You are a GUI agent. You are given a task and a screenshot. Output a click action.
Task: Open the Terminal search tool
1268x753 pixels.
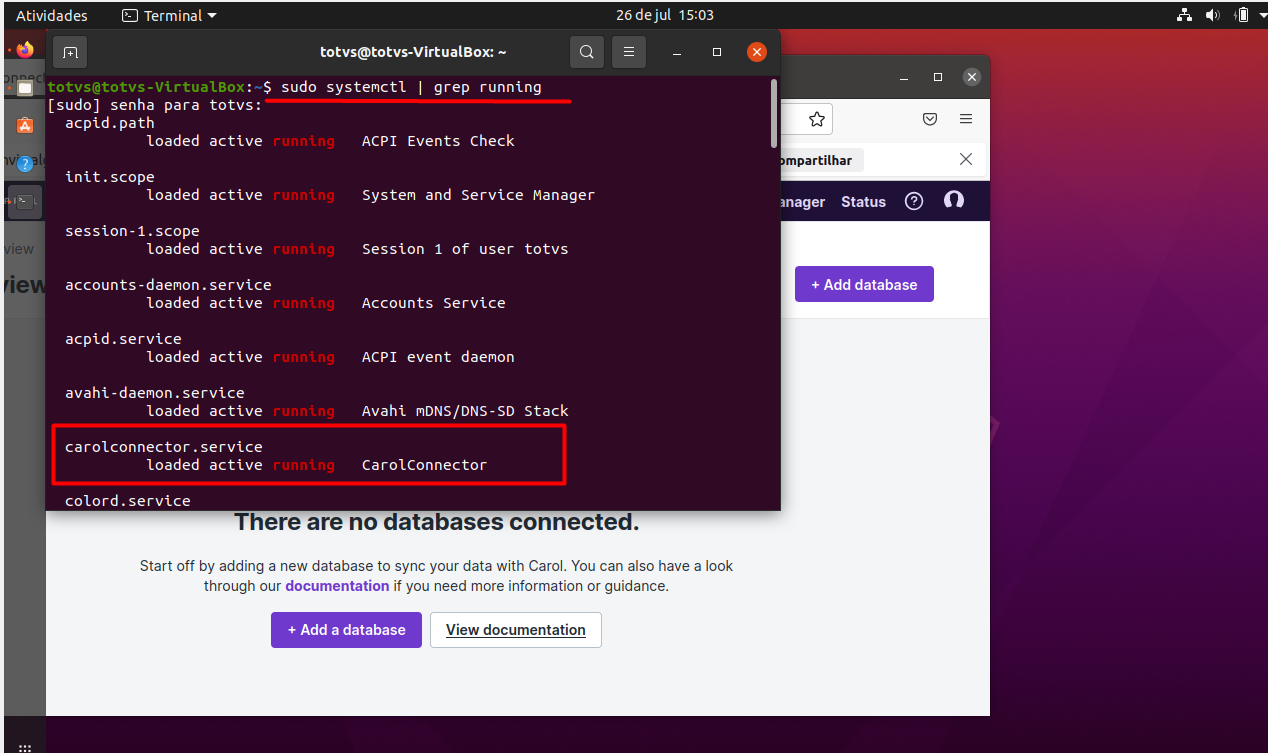(587, 52)
